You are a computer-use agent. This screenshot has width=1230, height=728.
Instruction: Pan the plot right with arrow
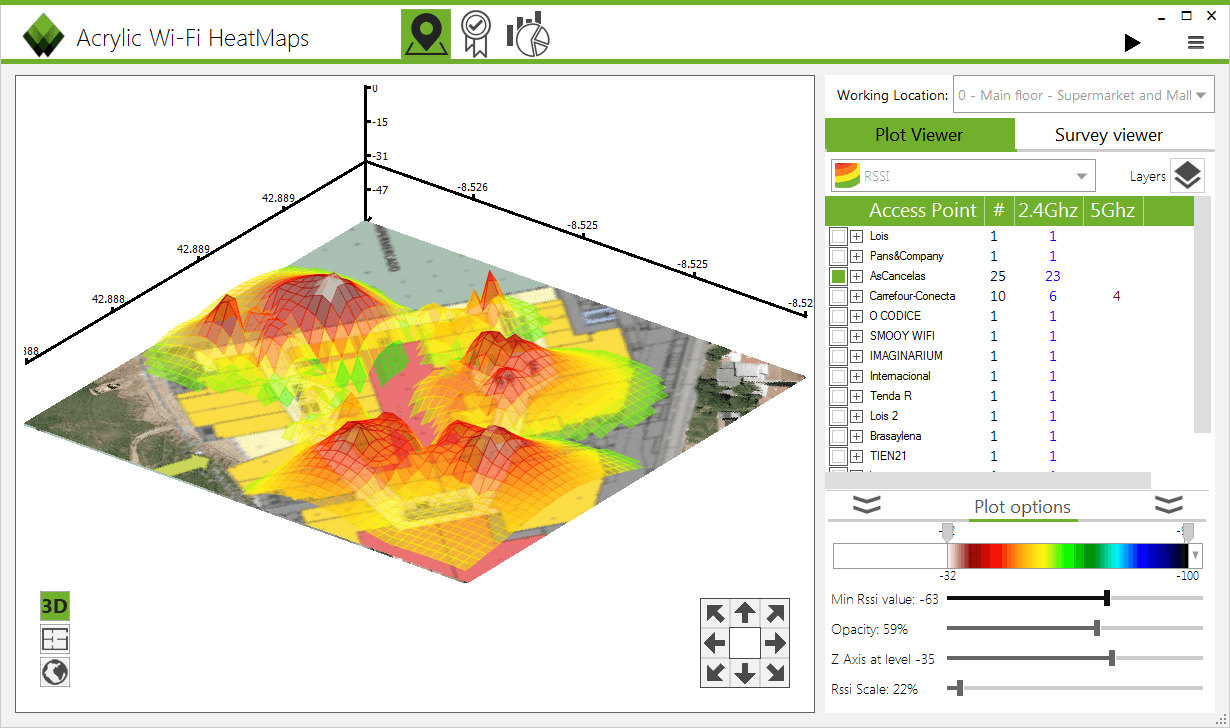click(x=775, y=642)
